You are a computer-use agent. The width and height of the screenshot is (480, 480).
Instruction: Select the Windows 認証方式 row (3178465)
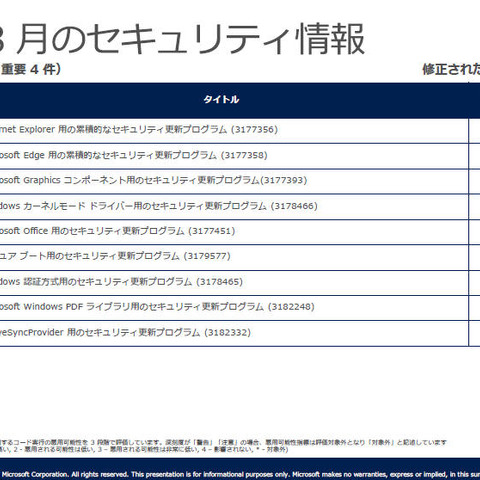coord(234,283)
